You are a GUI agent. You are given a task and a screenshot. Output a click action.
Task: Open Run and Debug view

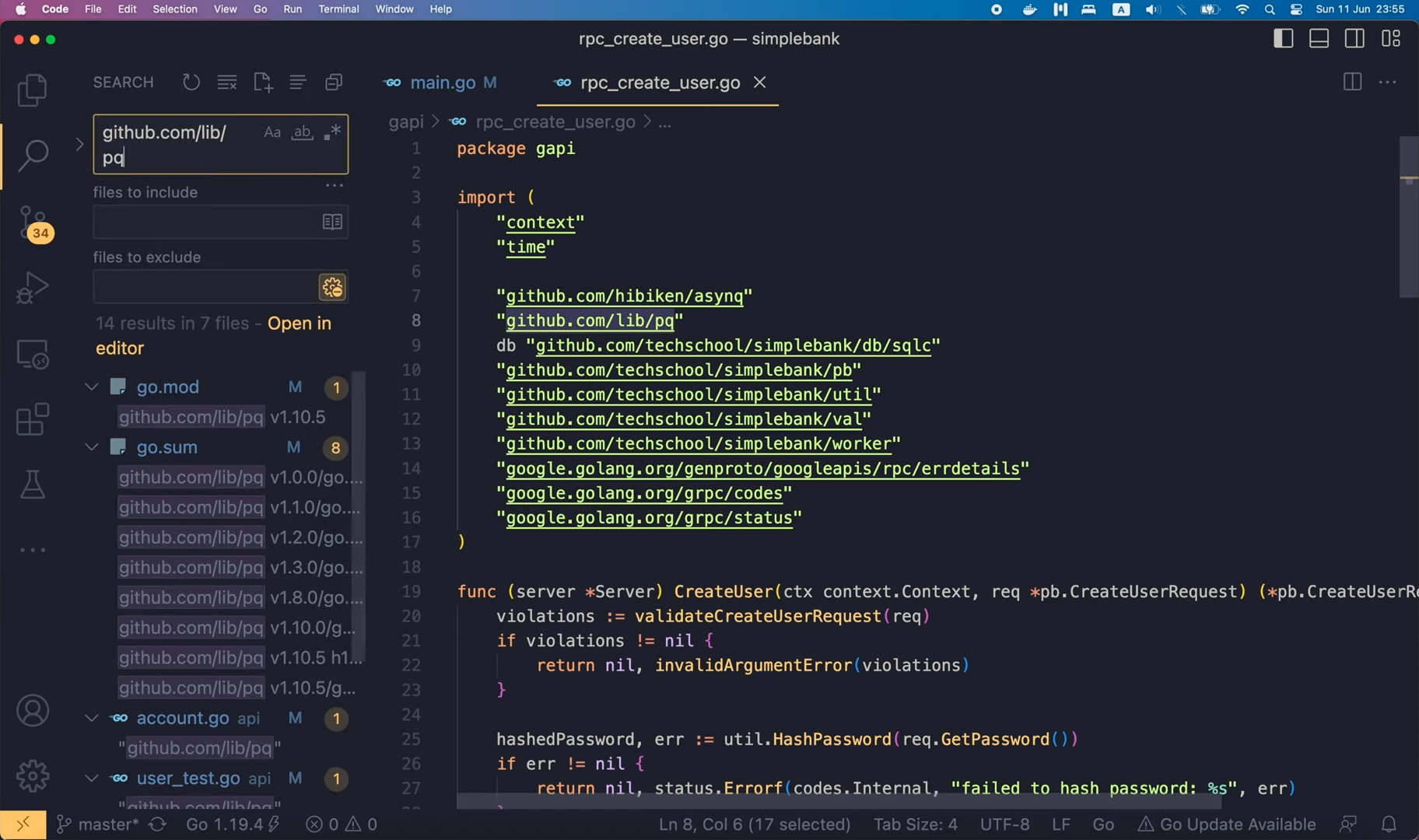(33, 287)
